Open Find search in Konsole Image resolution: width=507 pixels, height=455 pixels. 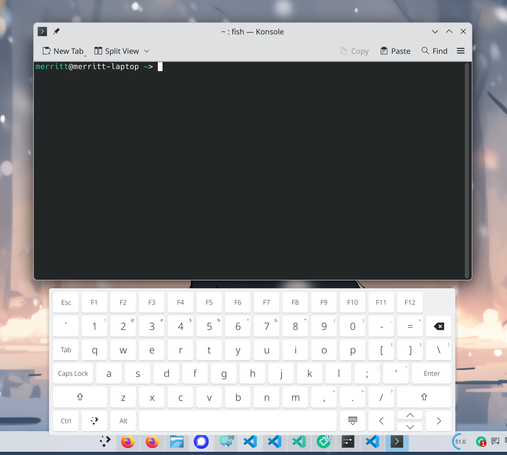tap(434, 51)
